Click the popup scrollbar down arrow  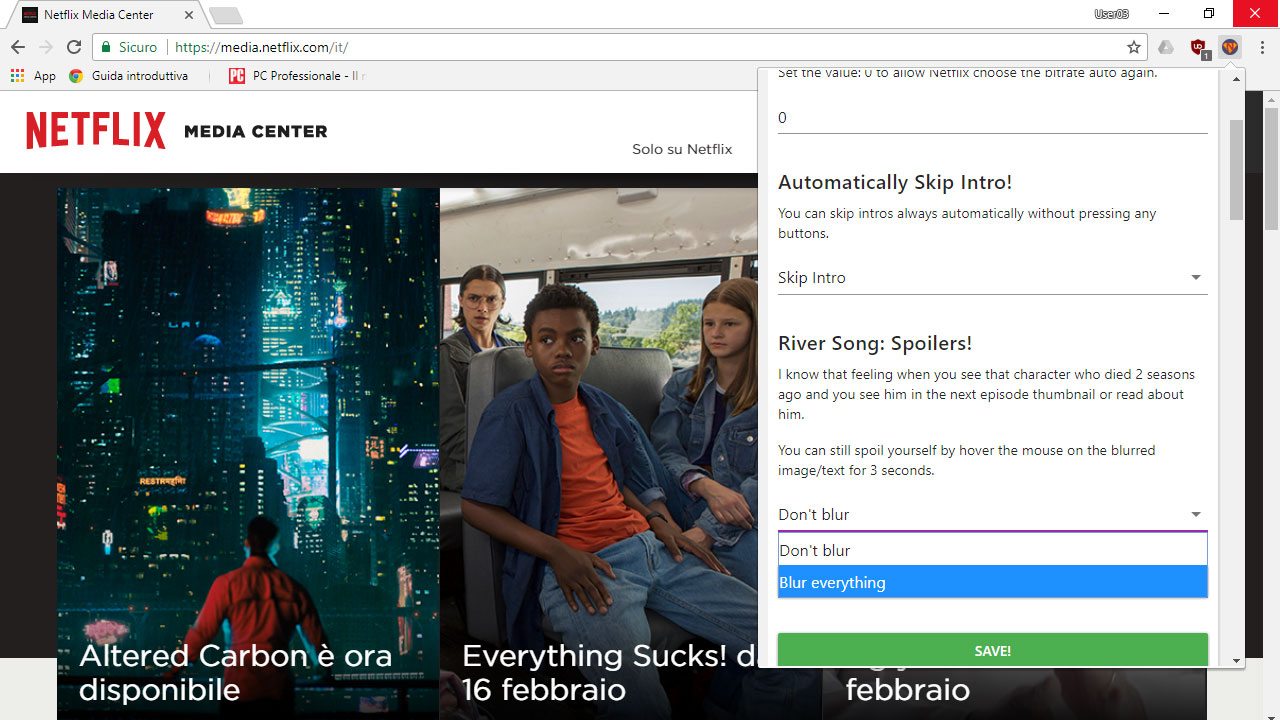point(1237,660)
